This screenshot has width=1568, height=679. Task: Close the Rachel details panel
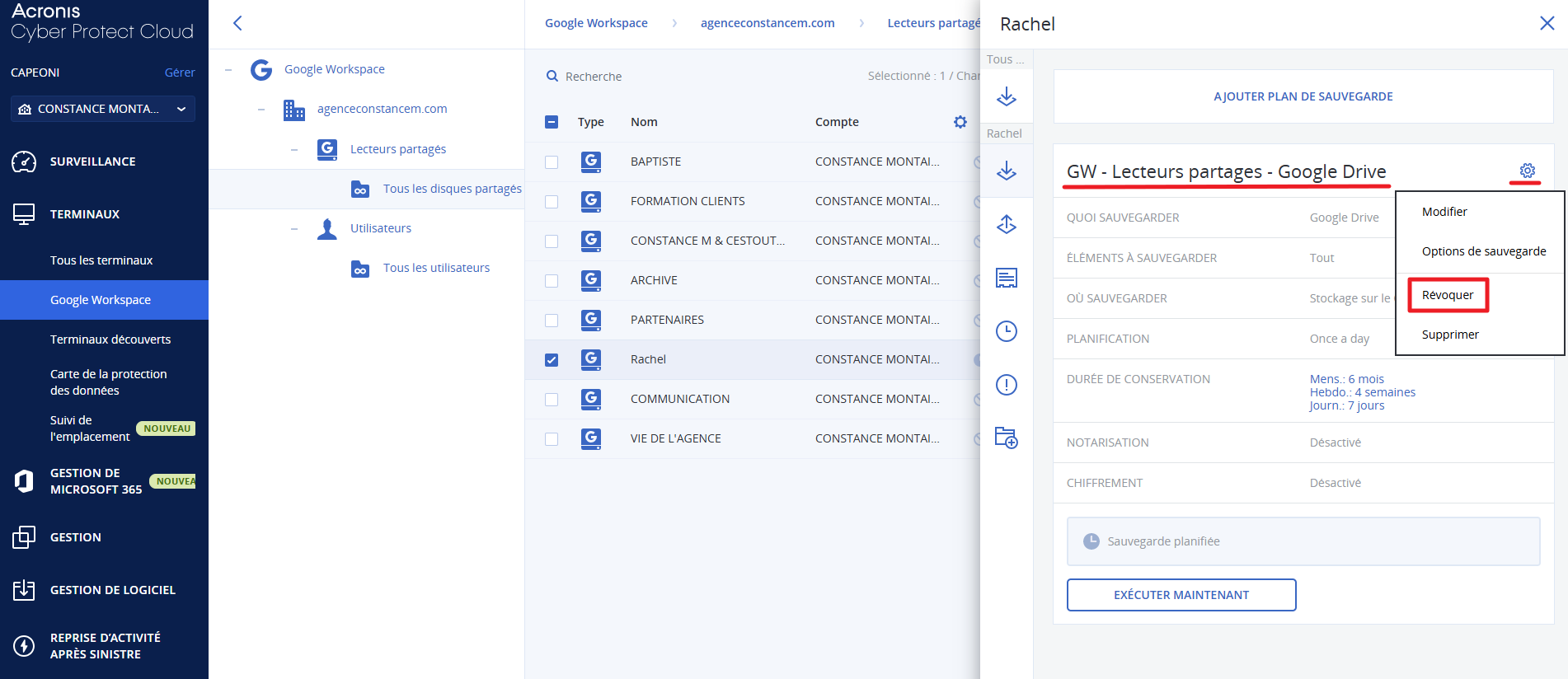(x=1547, y=23)
